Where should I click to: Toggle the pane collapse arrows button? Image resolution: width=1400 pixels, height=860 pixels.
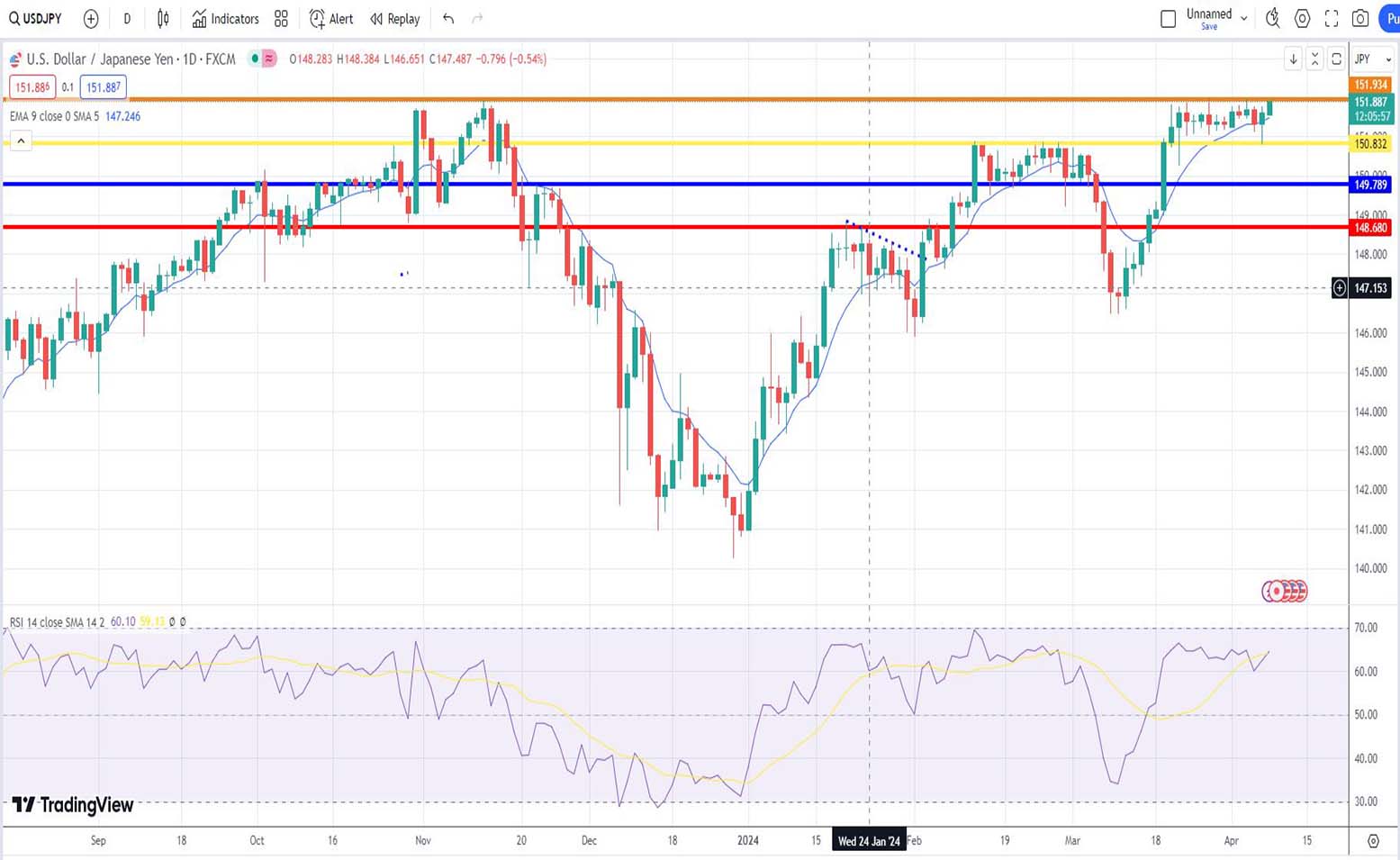click(x=1314, y=59)
